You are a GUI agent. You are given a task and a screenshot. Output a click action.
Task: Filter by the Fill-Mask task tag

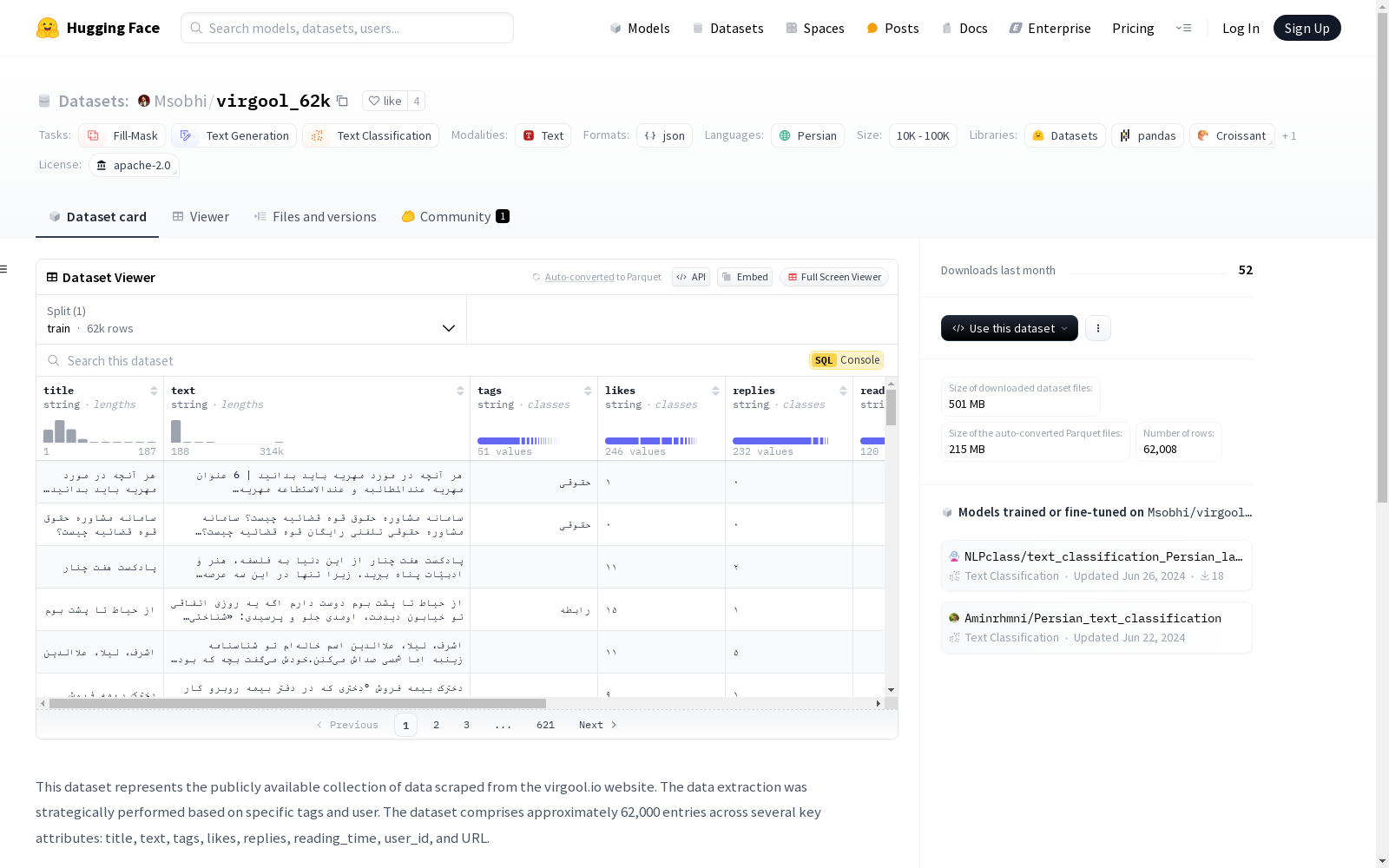[122, 135]
